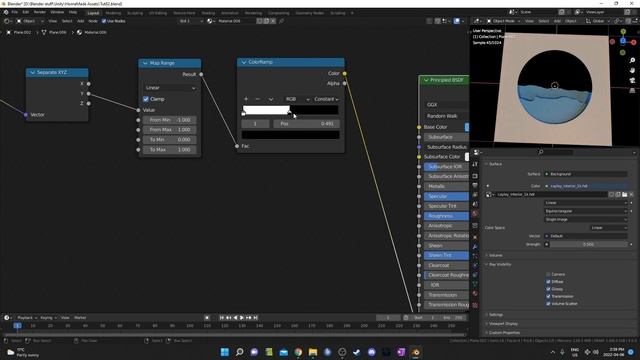Open Equirectangular projection dropdown

point(585,211)
